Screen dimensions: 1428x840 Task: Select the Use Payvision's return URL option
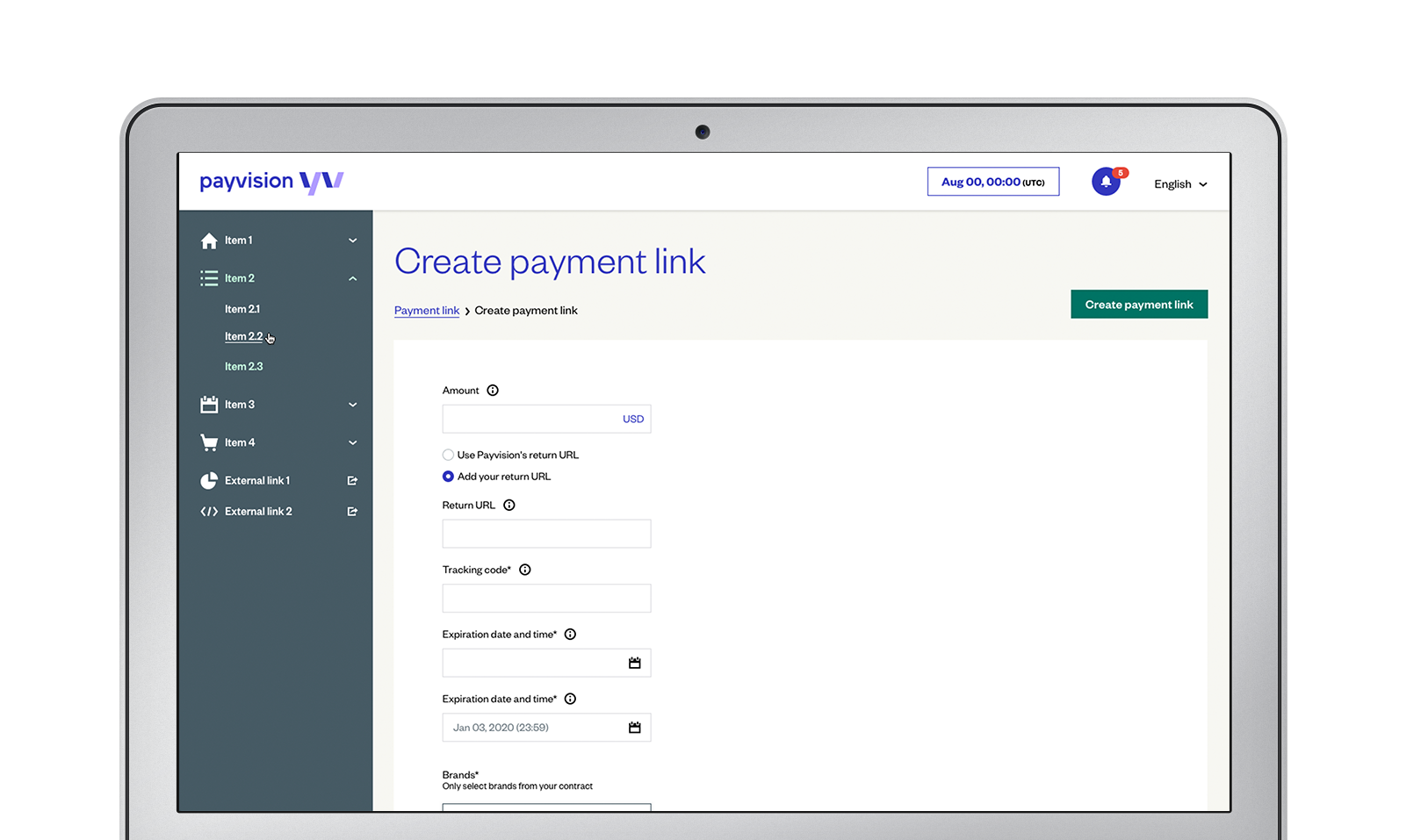[x=448, y=455]
